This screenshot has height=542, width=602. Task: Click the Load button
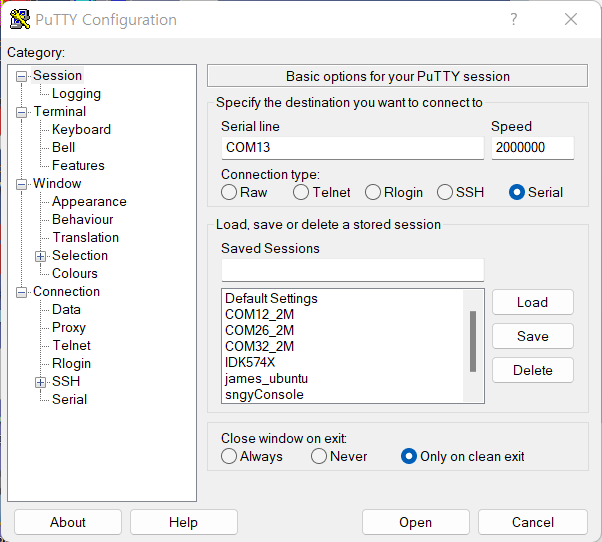click(533, 302)
